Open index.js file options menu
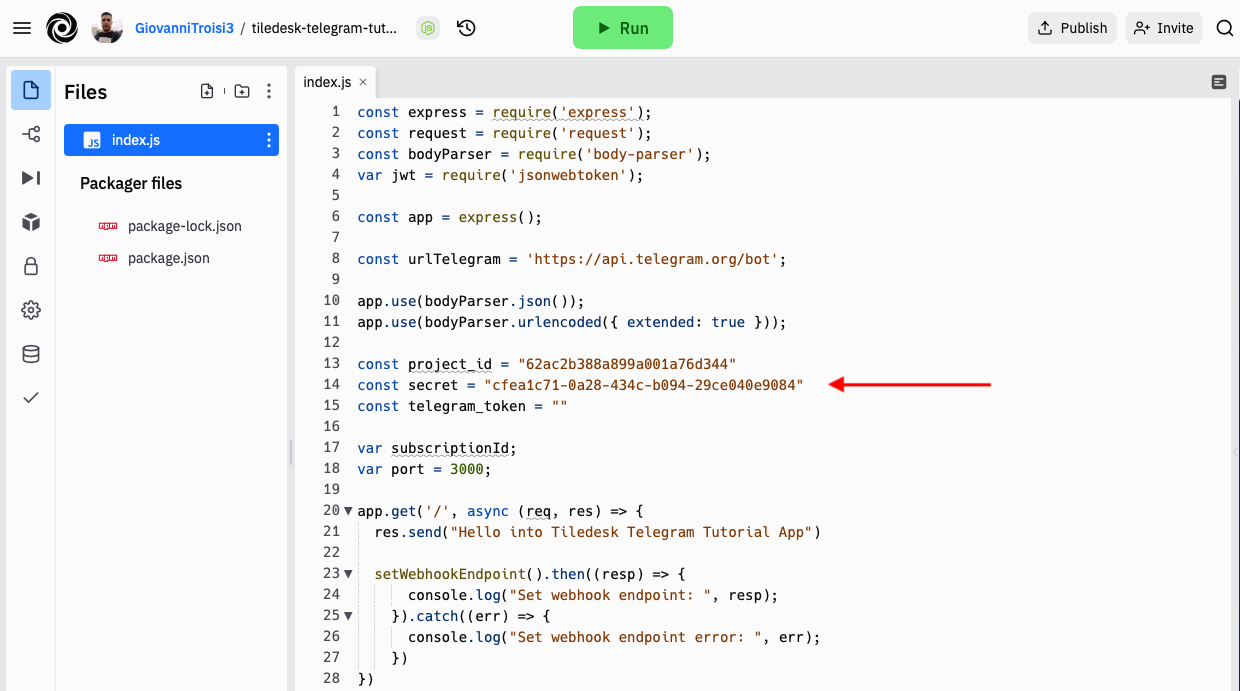This screenshot has width=1240, height=691. [268, 141]
